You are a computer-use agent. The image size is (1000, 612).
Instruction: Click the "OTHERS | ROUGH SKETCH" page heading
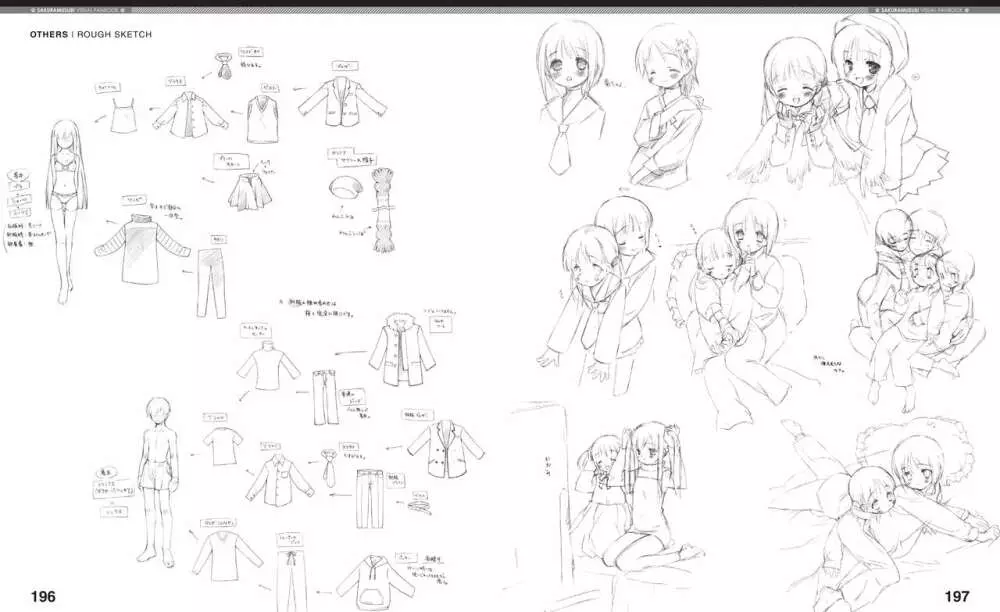90,34
